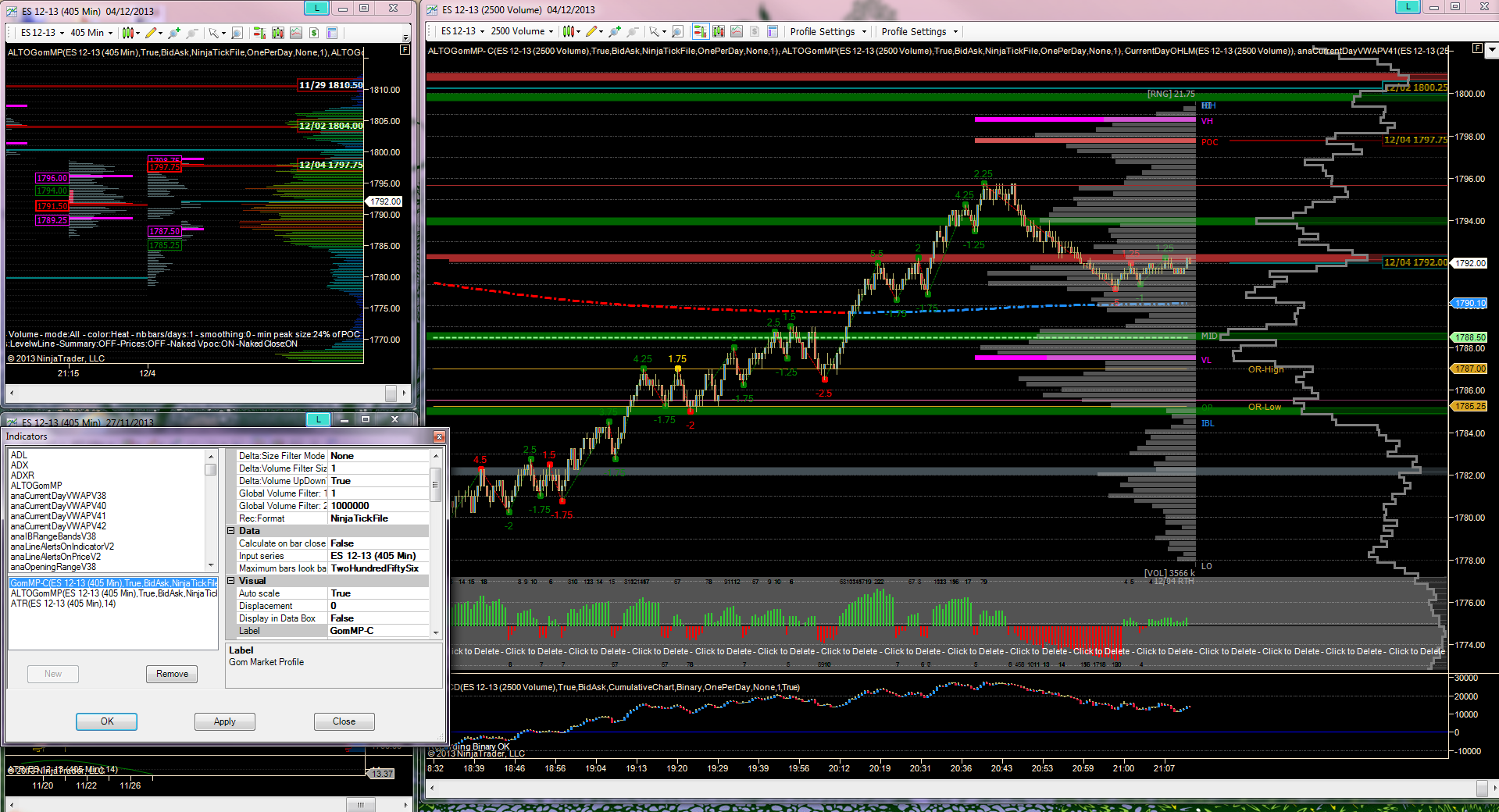Open second Profile Settings dropdown

pyautogui.click(x=919, y=32)
